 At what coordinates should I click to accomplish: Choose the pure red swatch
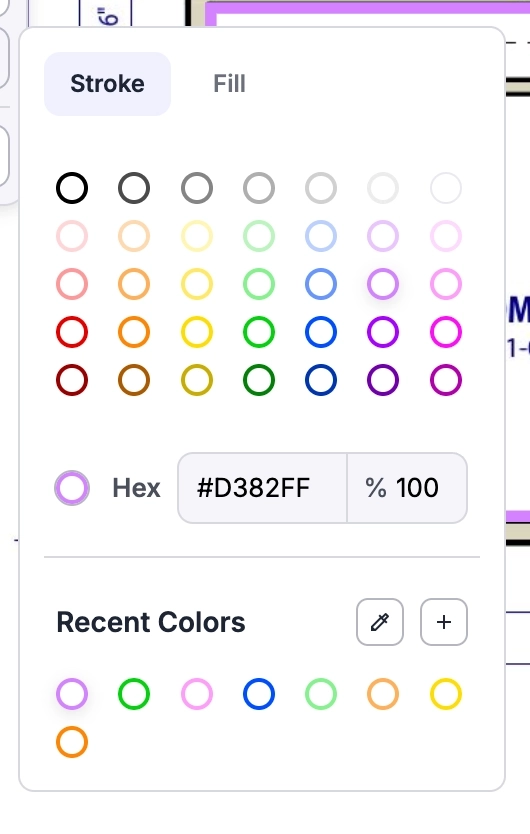[72, 332]
